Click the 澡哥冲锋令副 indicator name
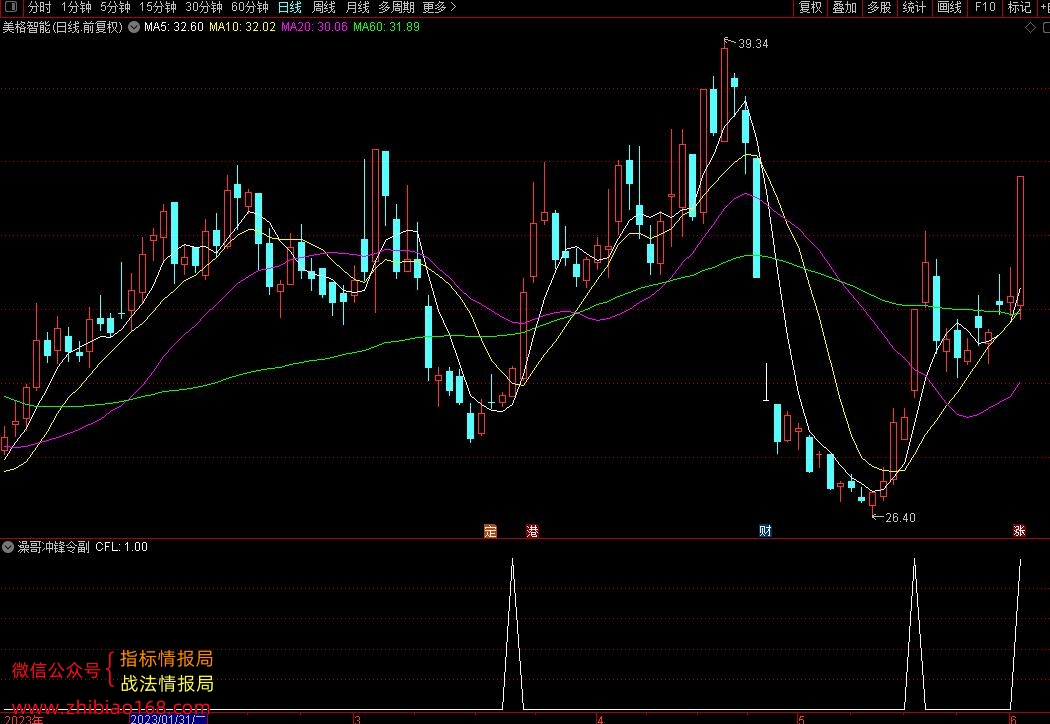The width and height of the screenshot is (1050, 724). [54, 547]
